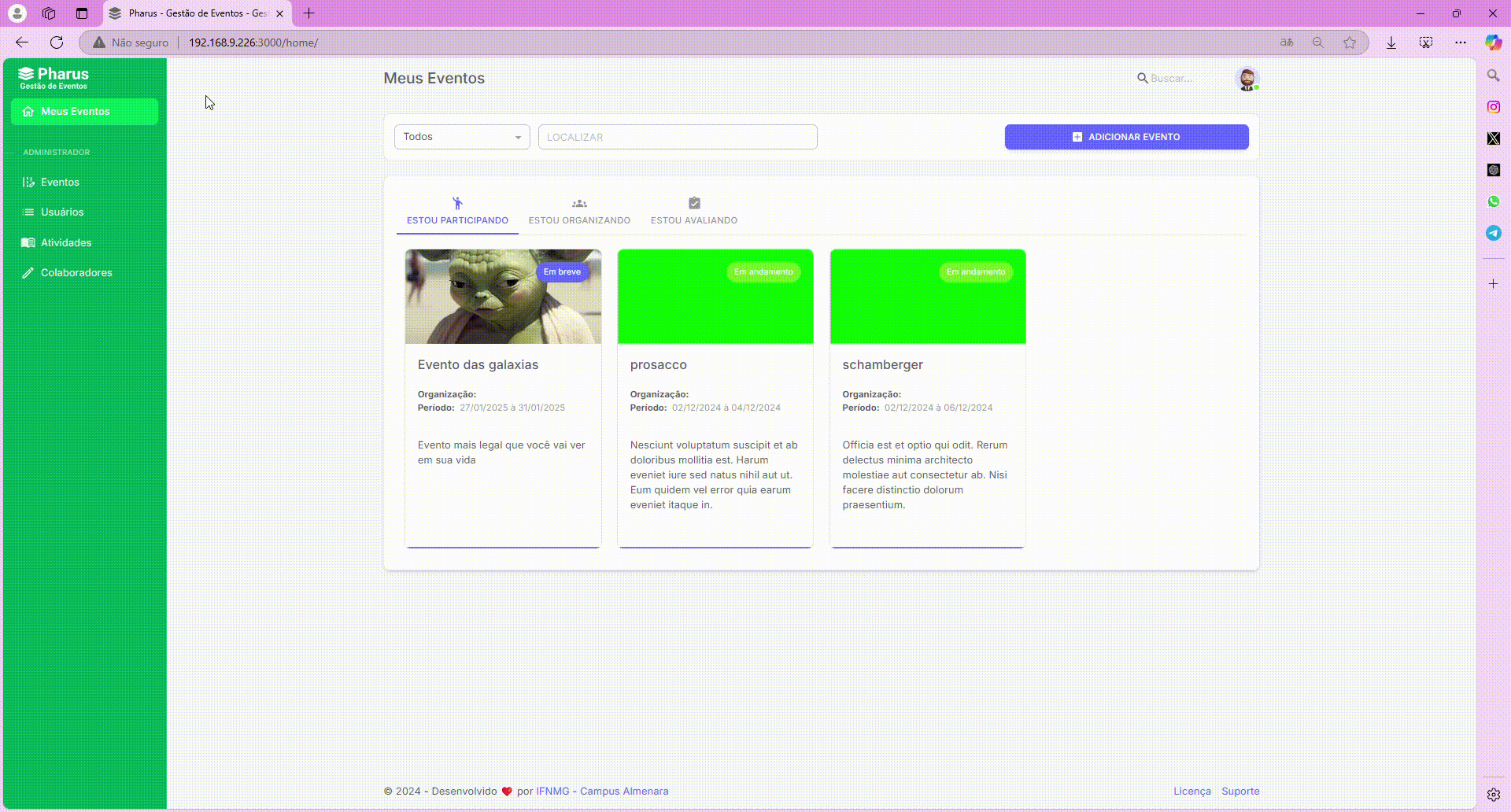Follow the IFNMG - Campus Almenara link
The image size is (1511, 812).
(602, 792)
